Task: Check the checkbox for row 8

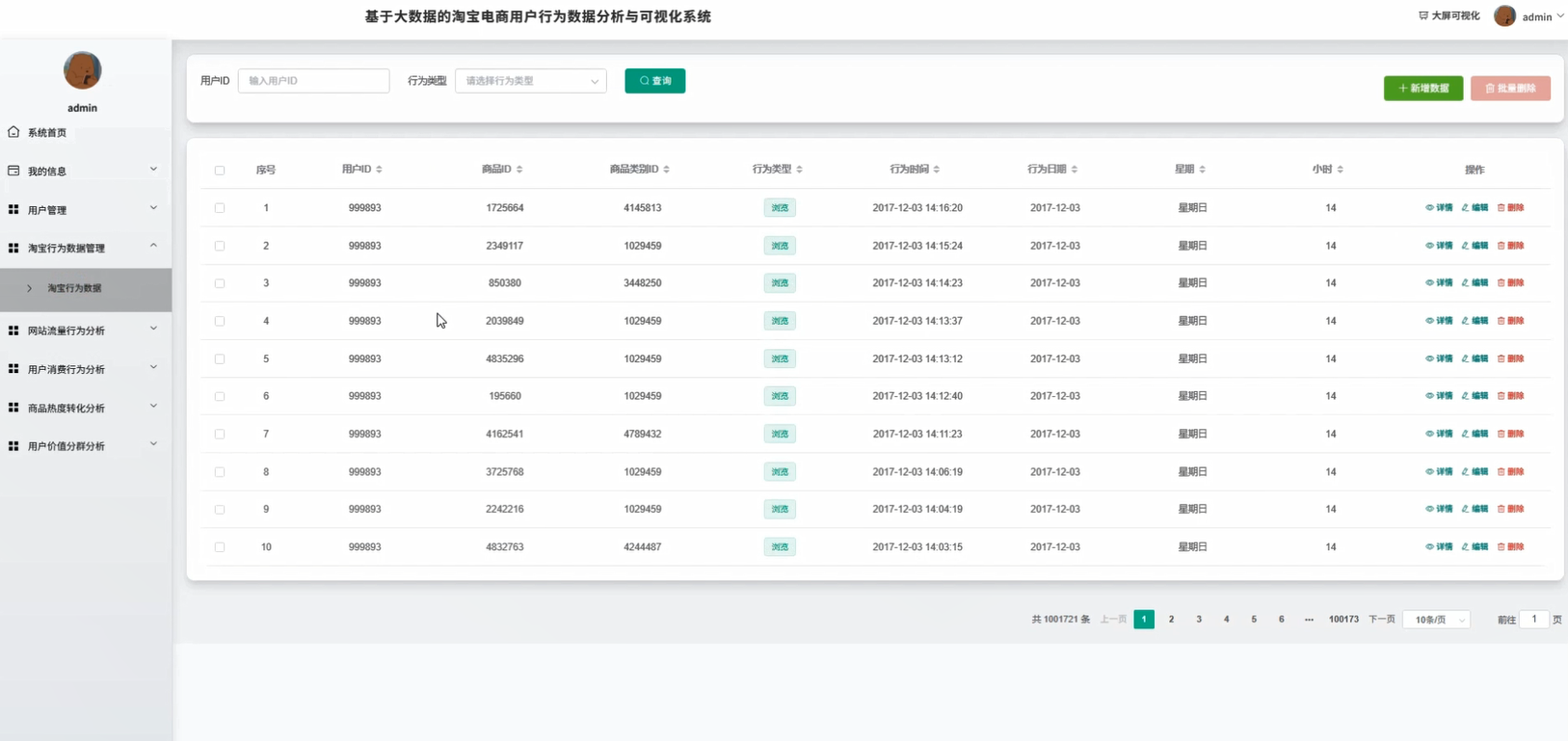Action: tap(220, 472)
